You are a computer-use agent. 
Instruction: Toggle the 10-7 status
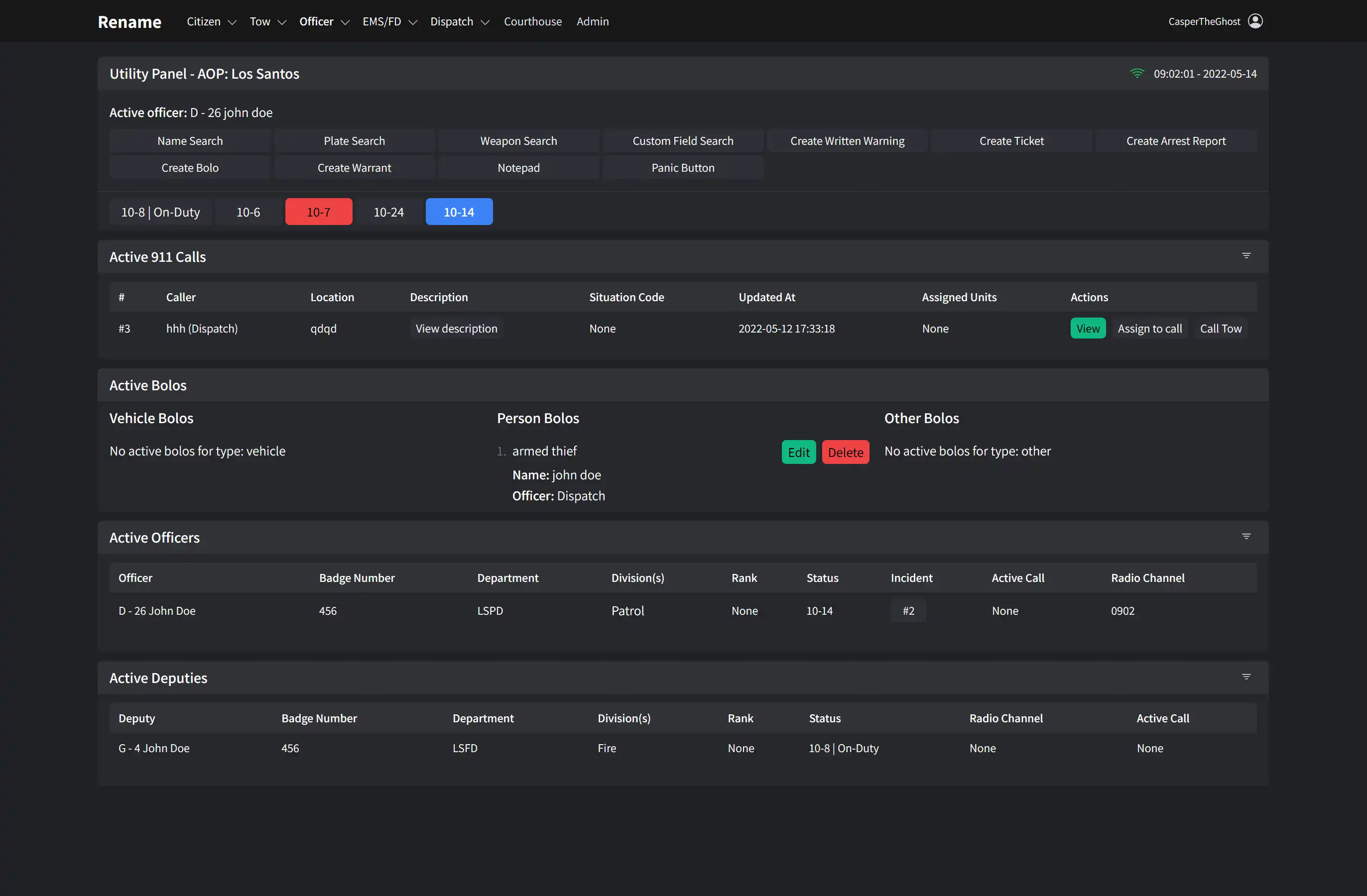[318, 211]
